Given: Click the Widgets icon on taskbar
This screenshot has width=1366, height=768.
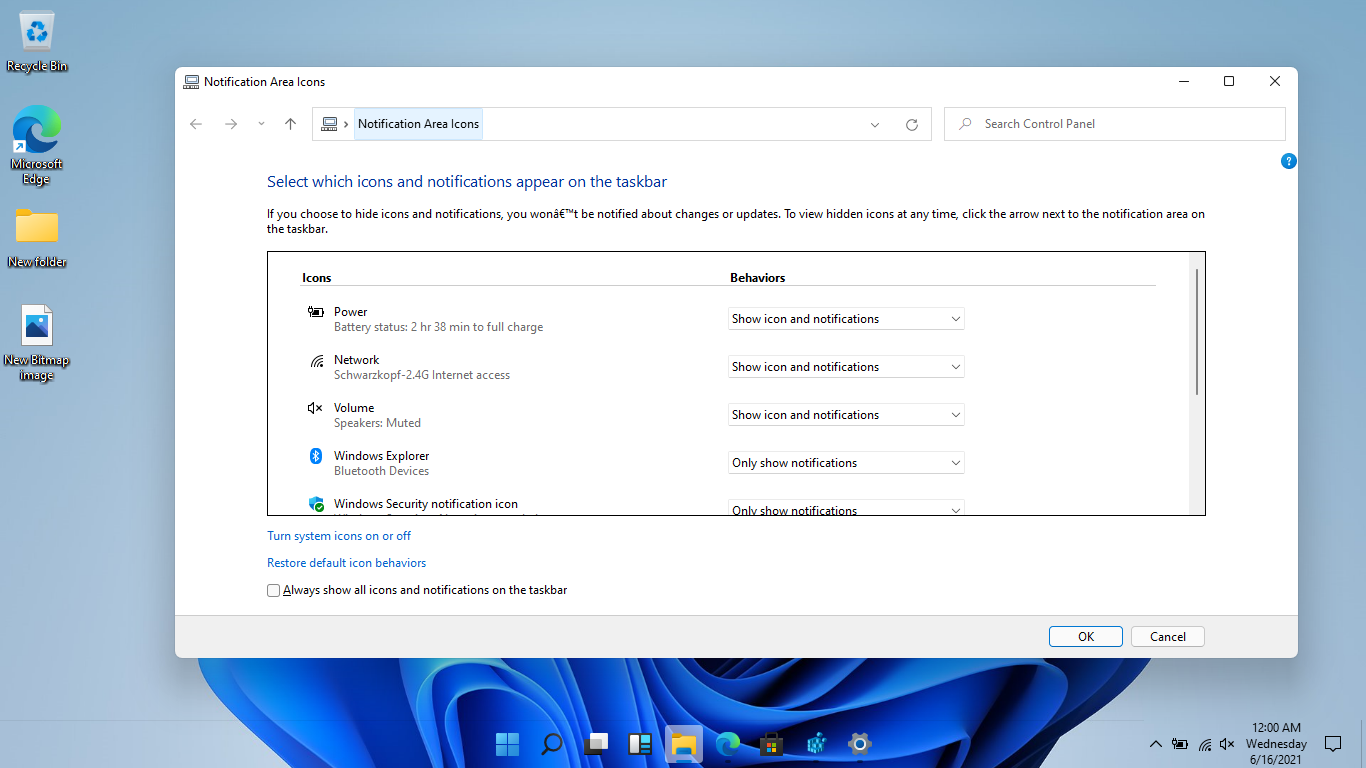Looking at the screenshot, I should tap(639, 744).
